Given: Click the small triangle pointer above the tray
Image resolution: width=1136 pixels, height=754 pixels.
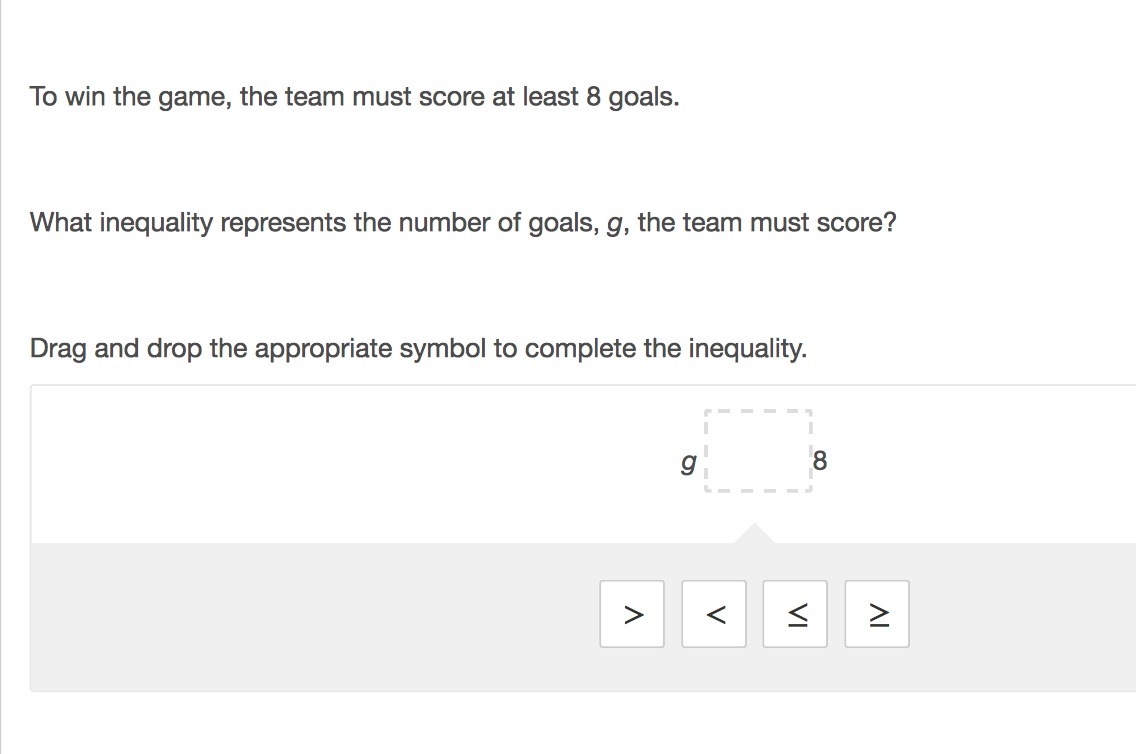Looking at the screenshot, I should click(x=754, y=534).
